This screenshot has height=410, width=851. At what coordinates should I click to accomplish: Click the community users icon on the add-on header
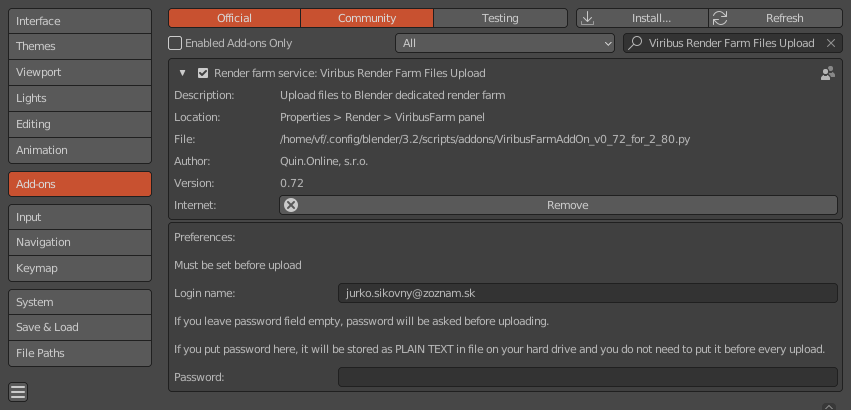coord(827,73)
